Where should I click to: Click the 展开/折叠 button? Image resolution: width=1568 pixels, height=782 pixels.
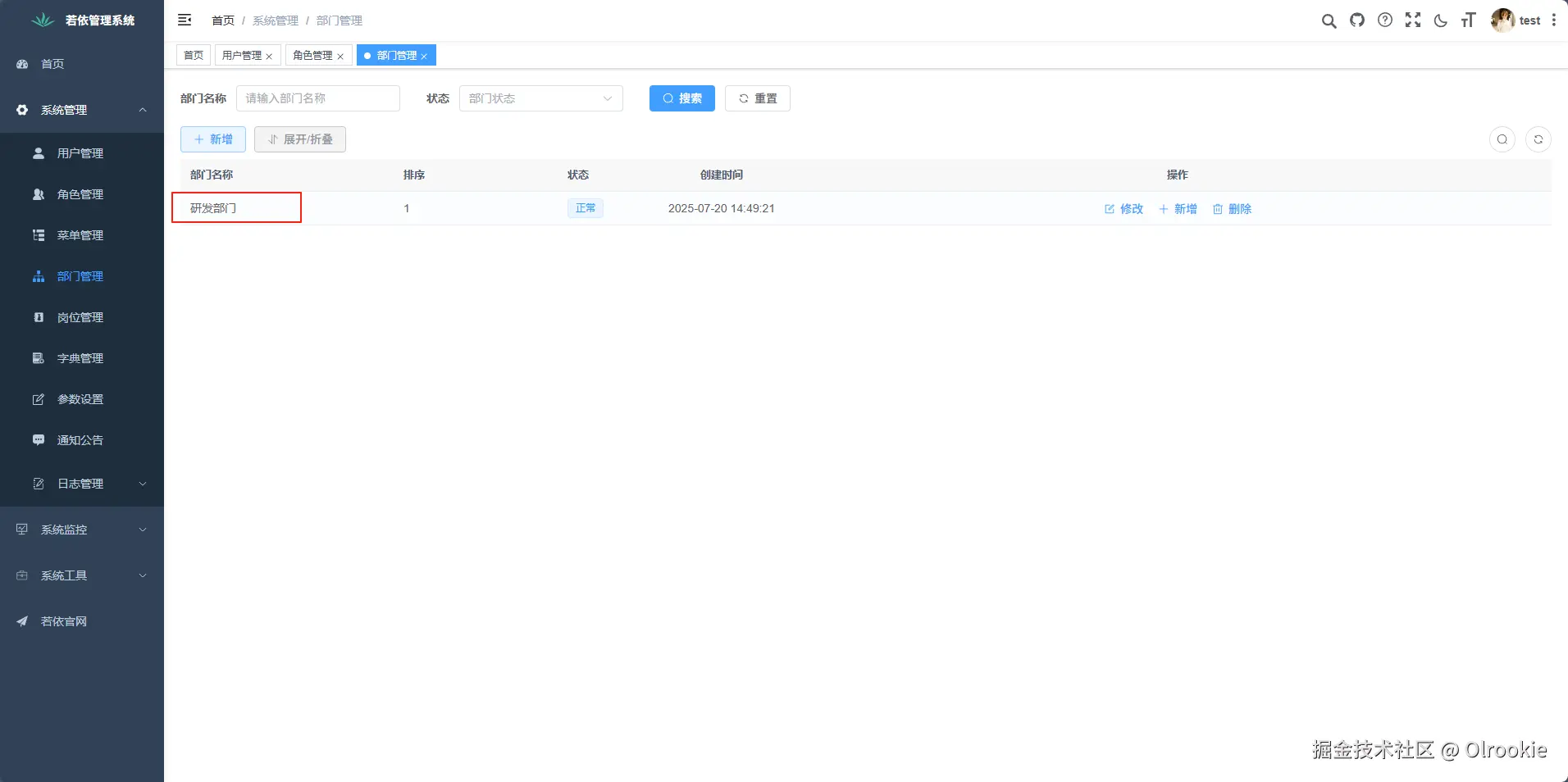click(x=300, y=139)
